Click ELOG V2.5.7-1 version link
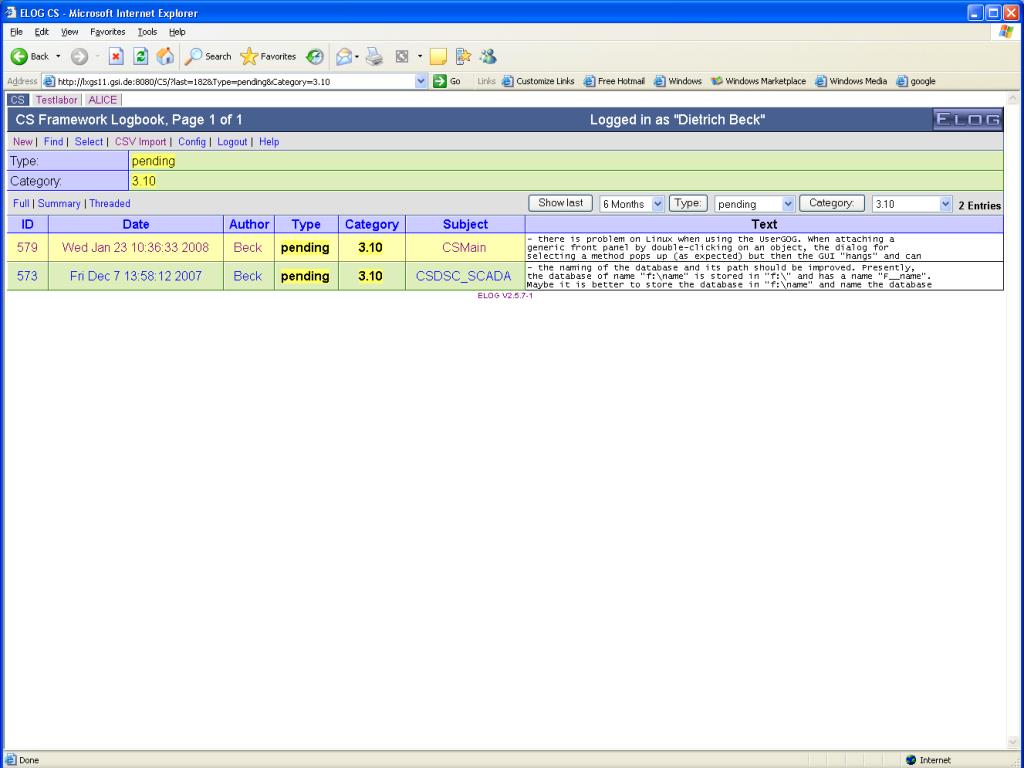Image resolution: width=1024 pixels, height=768 pixels. click(x=505, y=296)
